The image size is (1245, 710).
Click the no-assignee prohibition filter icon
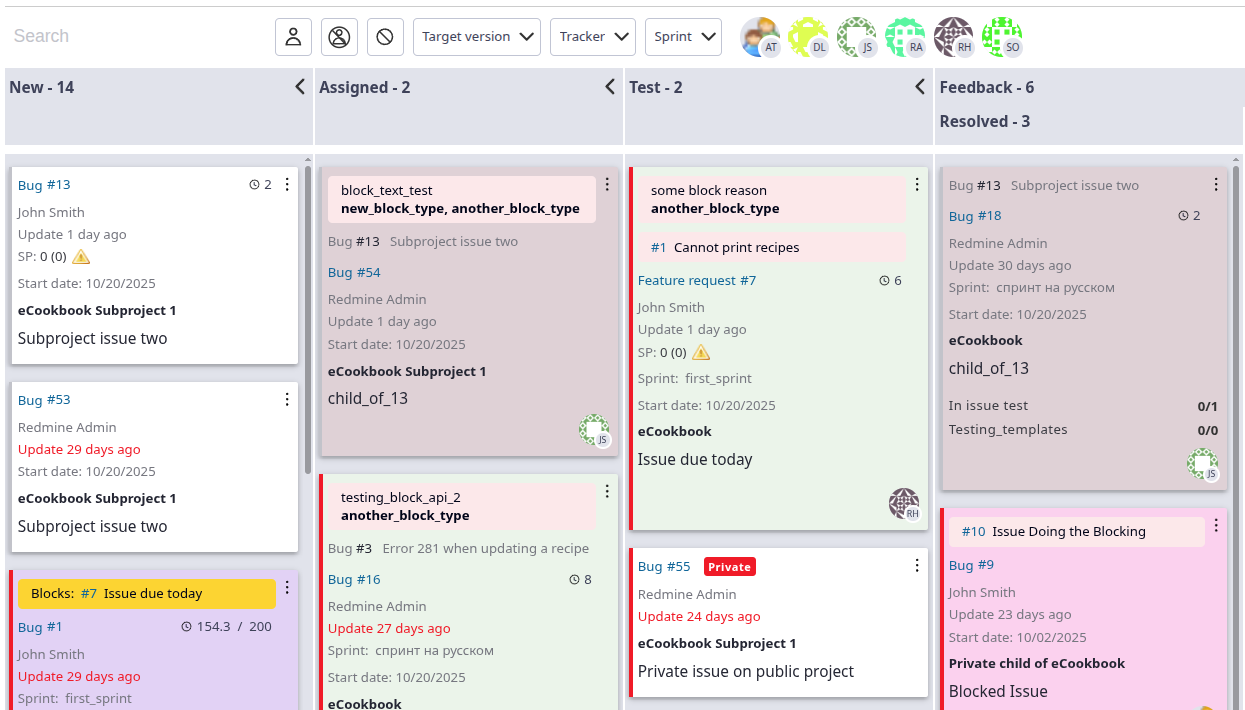[385, 36]
